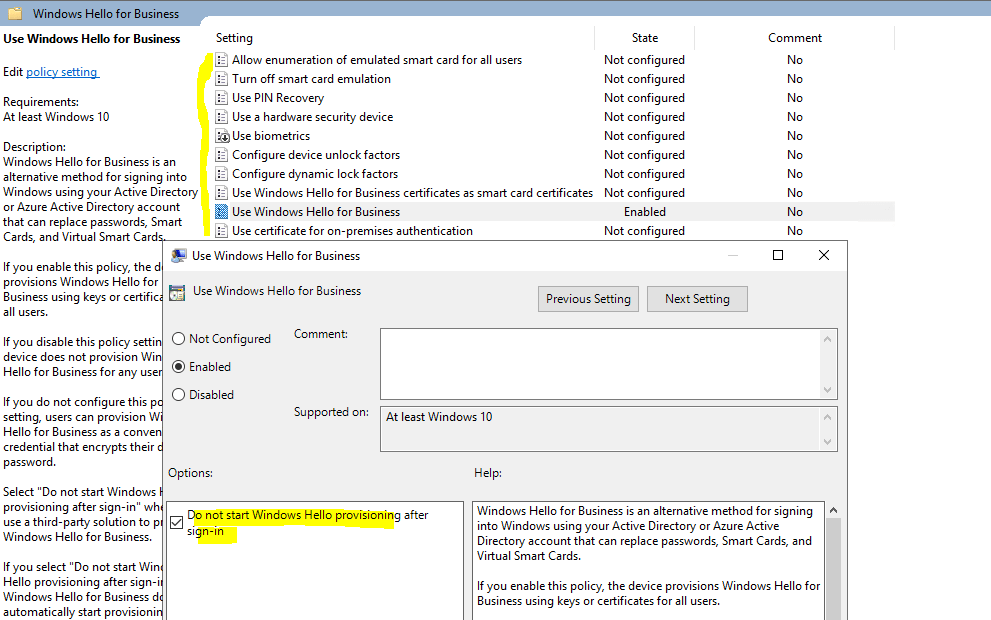Viewport: 991px width, 620px height.
Task: Click the Use biometrics folder-policy icon
Action: pos(222,136)
